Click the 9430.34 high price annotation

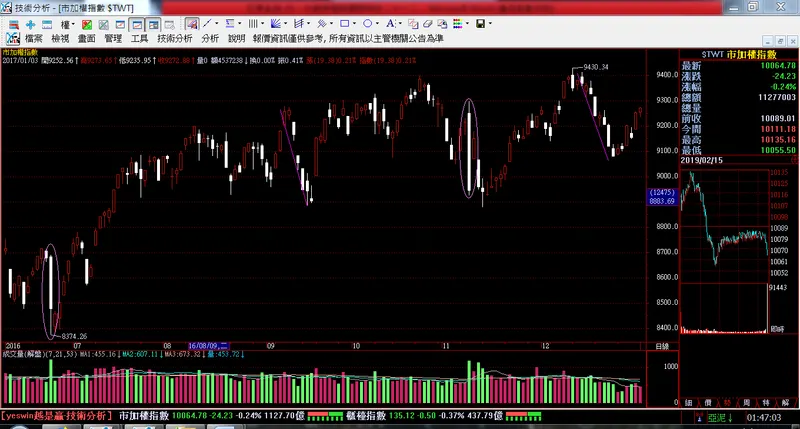click(595, 67)
